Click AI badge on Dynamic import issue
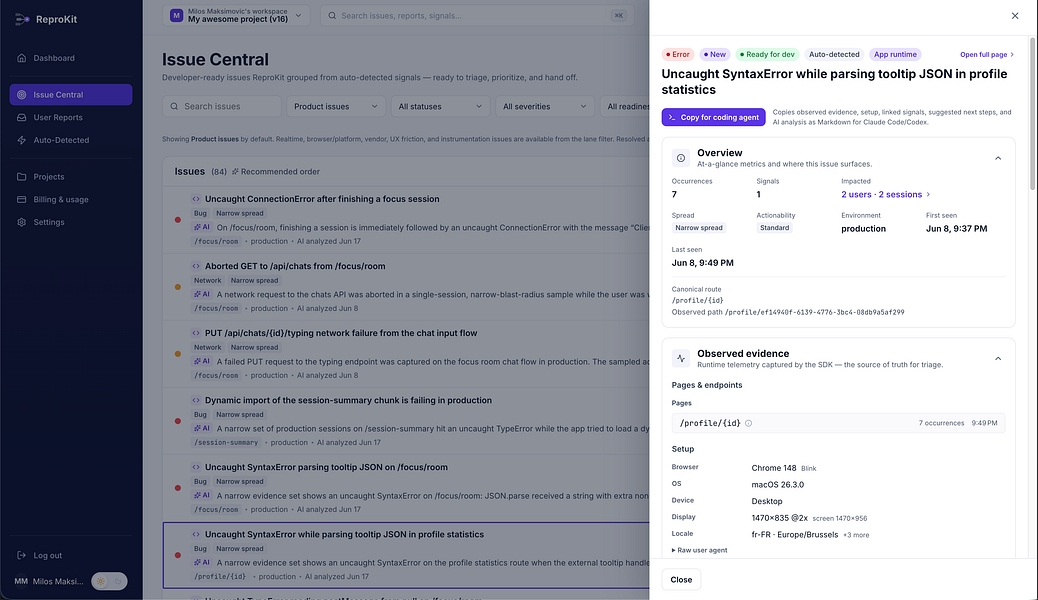The width and height of the screenshot is (1038, 600). point(202,428)
